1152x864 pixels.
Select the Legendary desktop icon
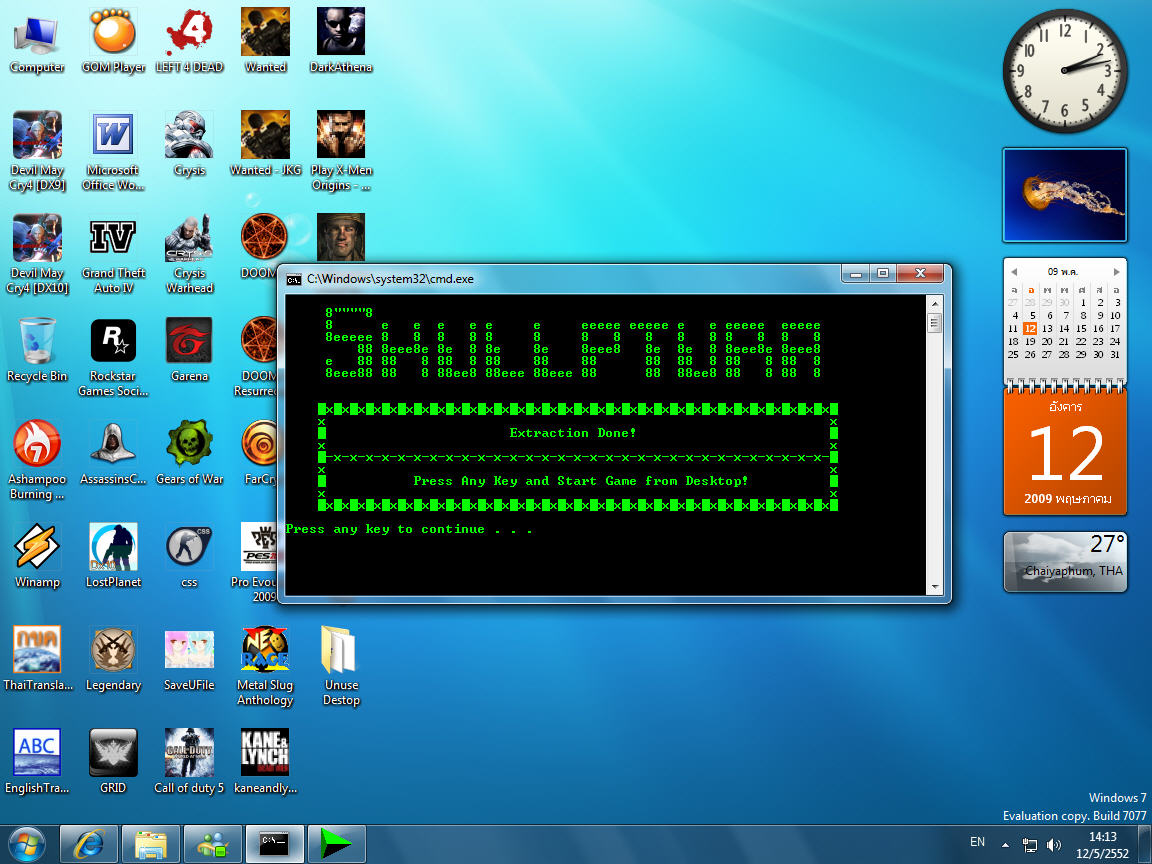[113, 659]
